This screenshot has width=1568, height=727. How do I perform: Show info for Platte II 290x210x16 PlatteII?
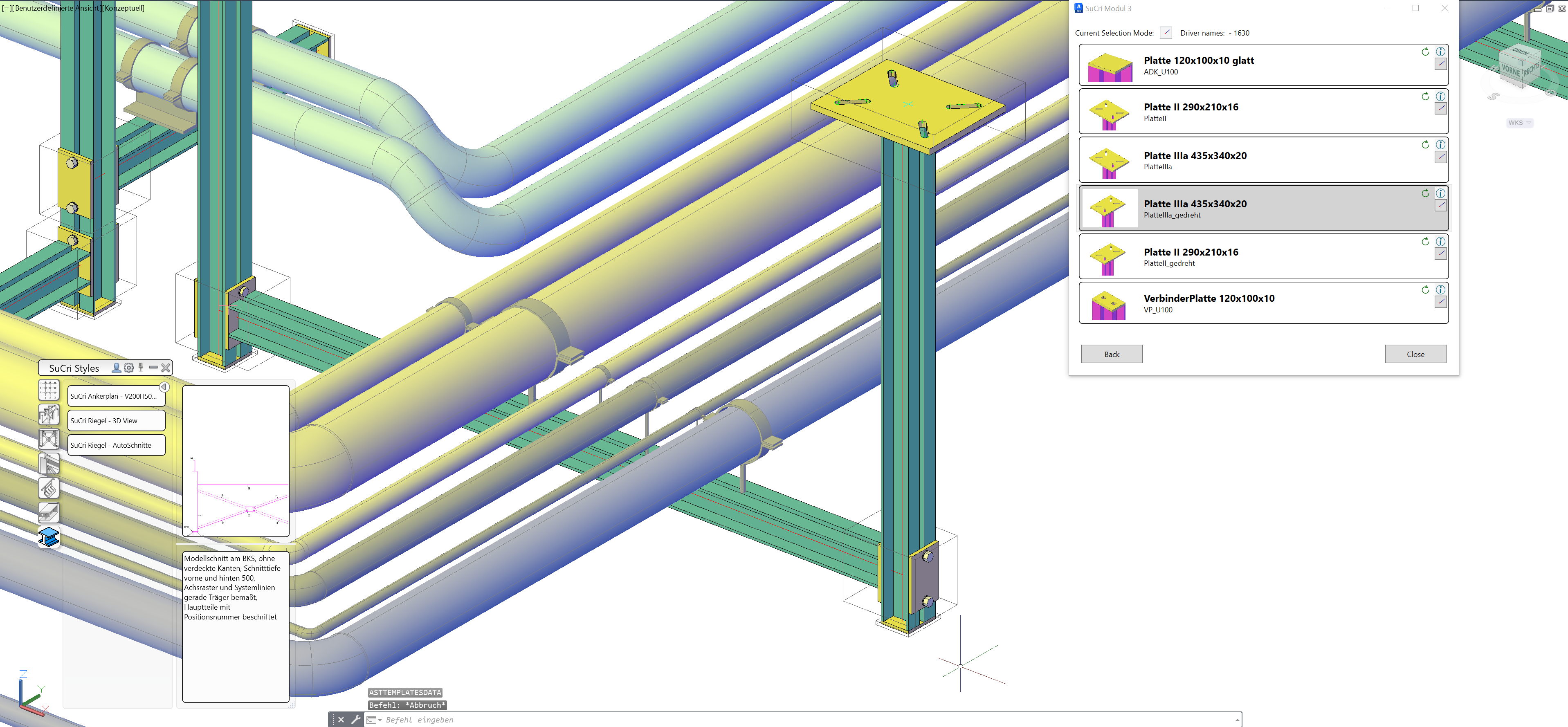pyautogui.click(x=1440, y=96)
